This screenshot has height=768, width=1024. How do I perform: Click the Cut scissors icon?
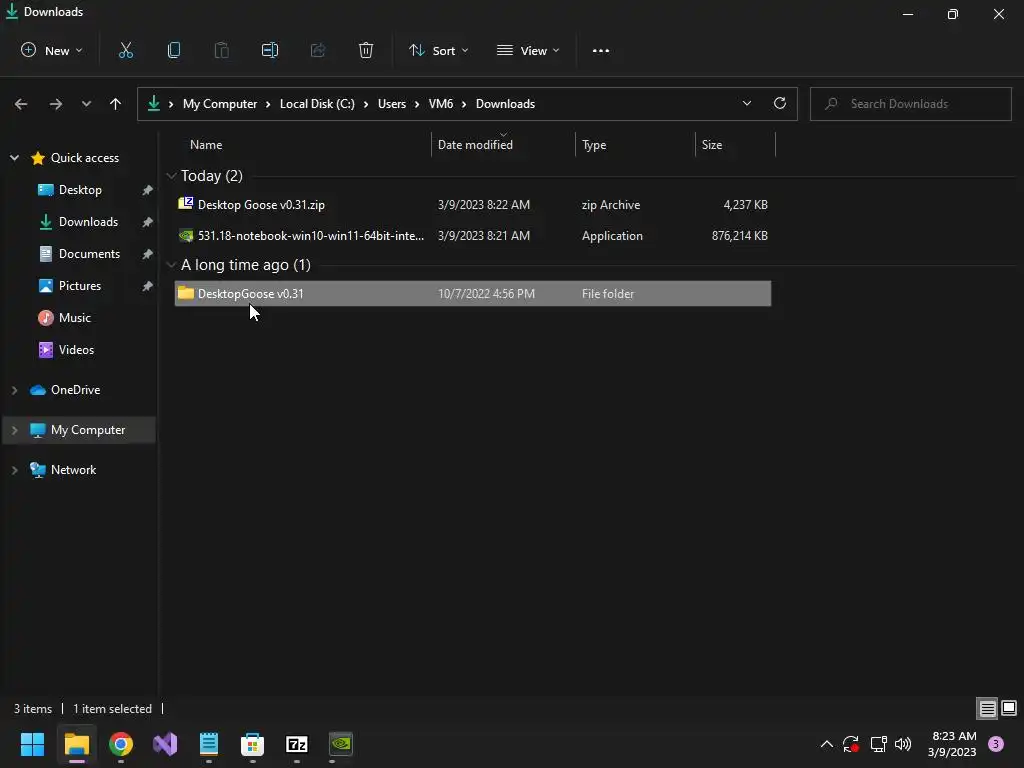[x=125, y=50]
